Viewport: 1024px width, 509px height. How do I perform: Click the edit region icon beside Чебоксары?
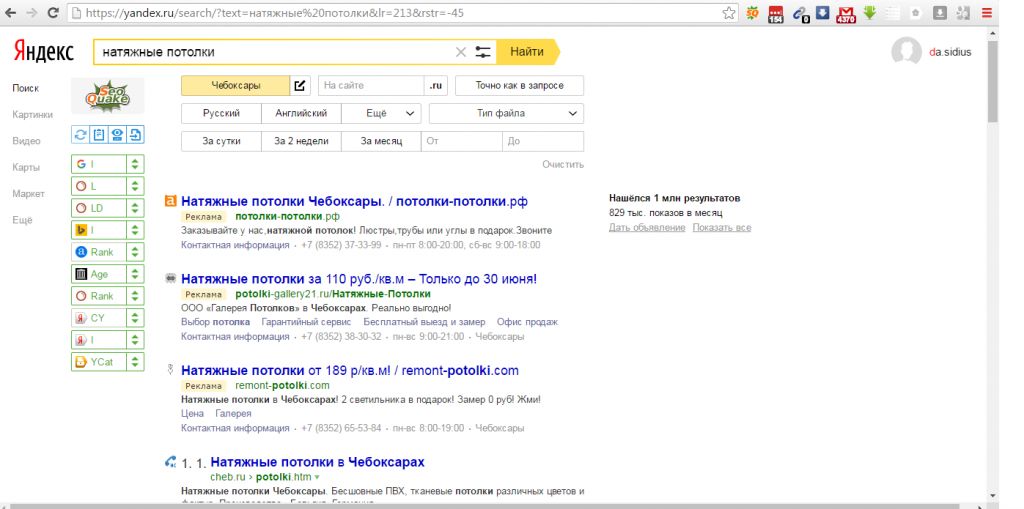click(301, 86)
